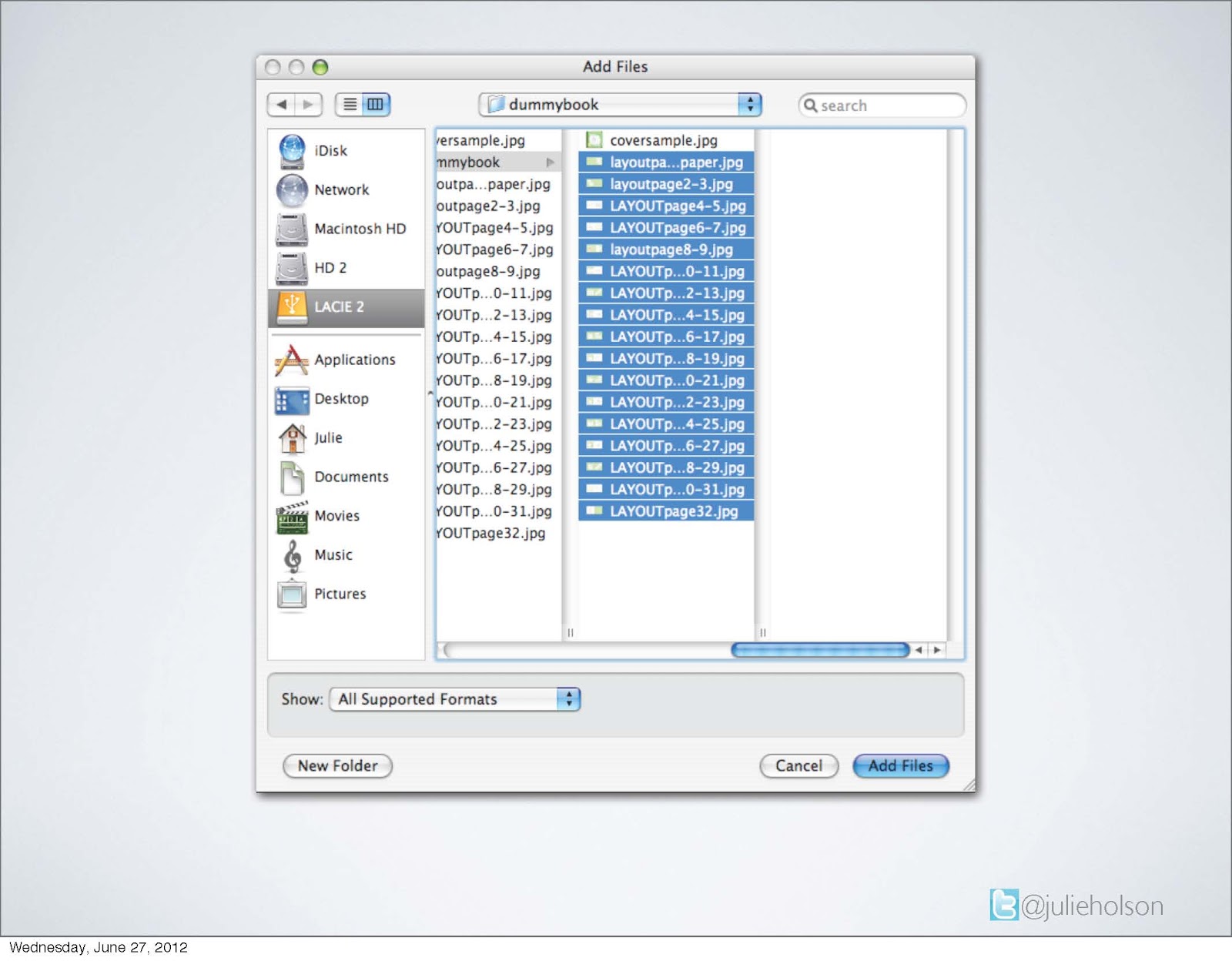Switch to column view
The image size is (1232, 961).
[x=376, y=104]
